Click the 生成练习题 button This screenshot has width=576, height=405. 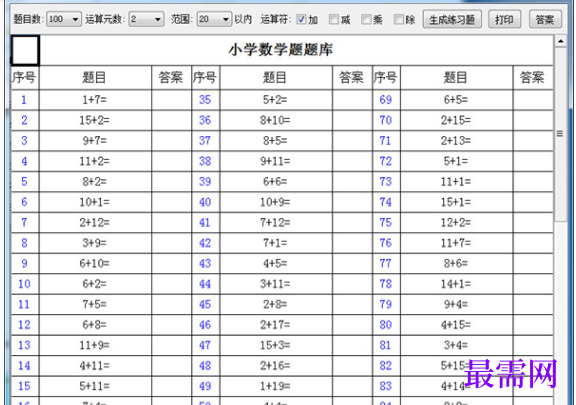(452, 19)
